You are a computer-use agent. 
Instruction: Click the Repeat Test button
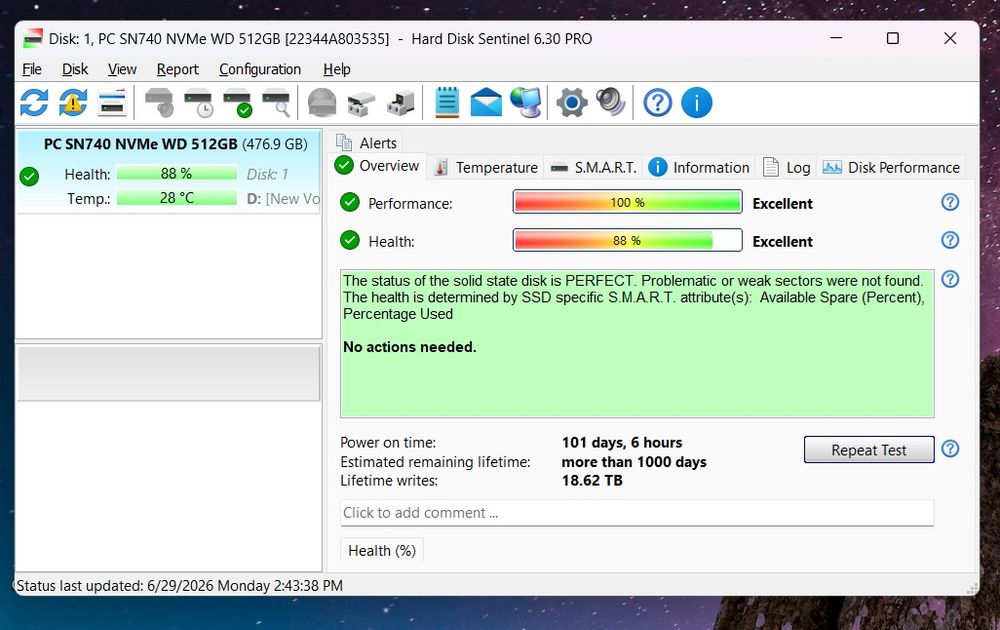point(869,450)
